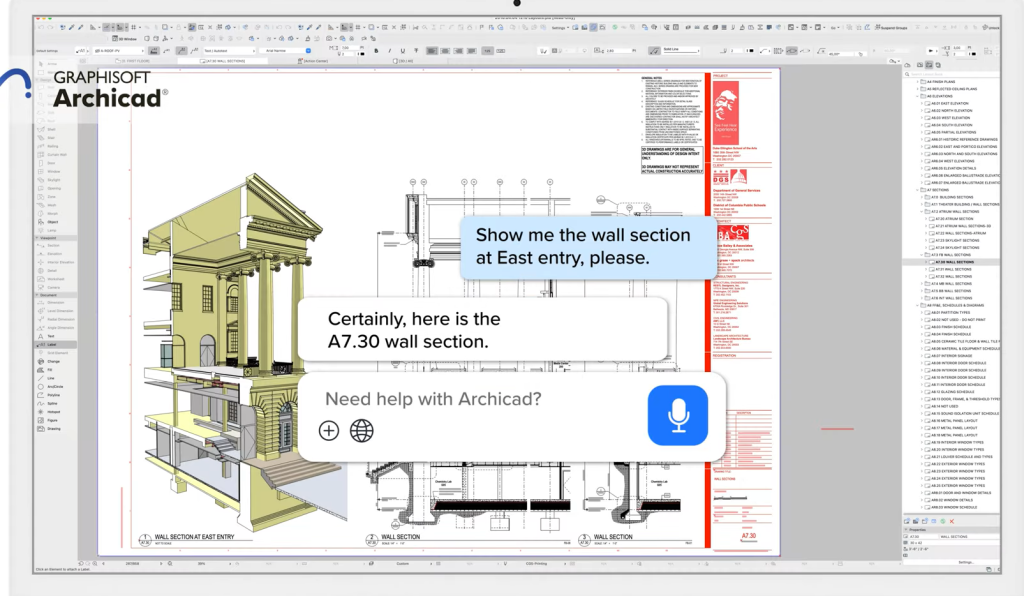Click the navigator search field
Image resolution: width=1024 pixels, height=596 pixels.
952,74
